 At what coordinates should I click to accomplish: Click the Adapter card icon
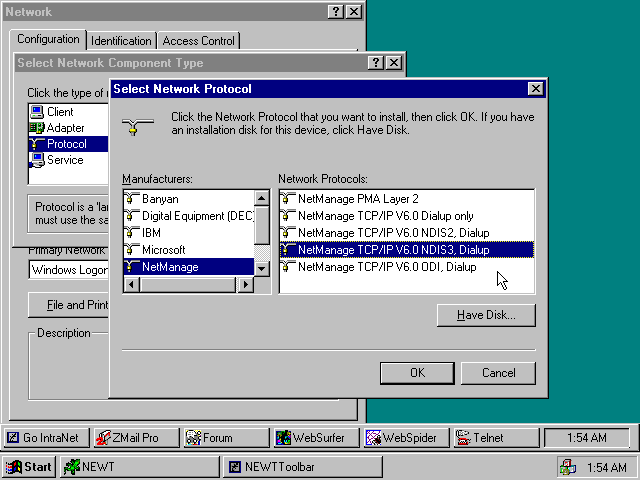click(37, 128)
